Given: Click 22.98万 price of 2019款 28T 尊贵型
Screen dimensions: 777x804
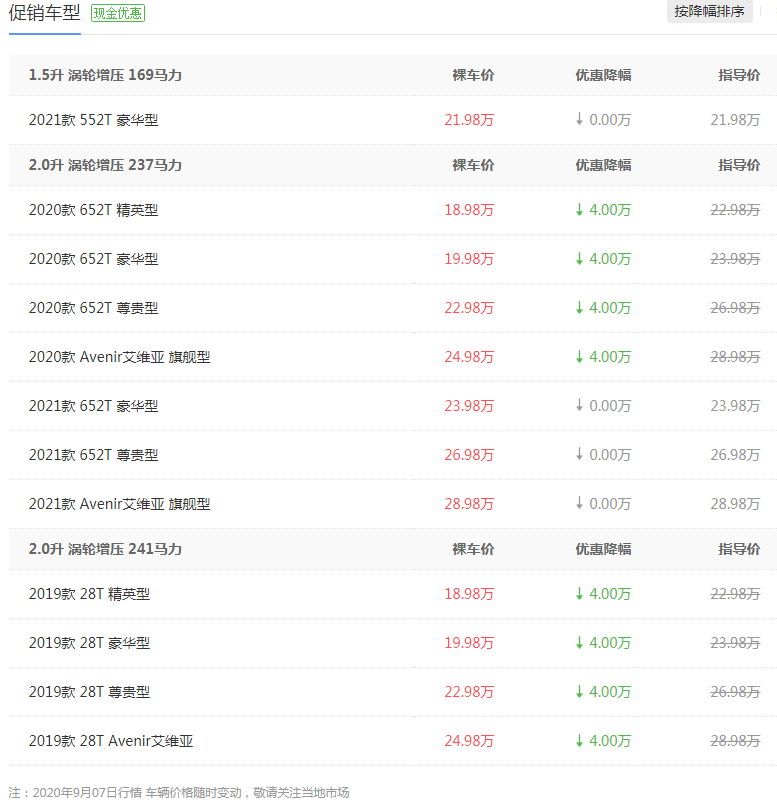Looking at the screenshot, I should click(x=469, y=692).
